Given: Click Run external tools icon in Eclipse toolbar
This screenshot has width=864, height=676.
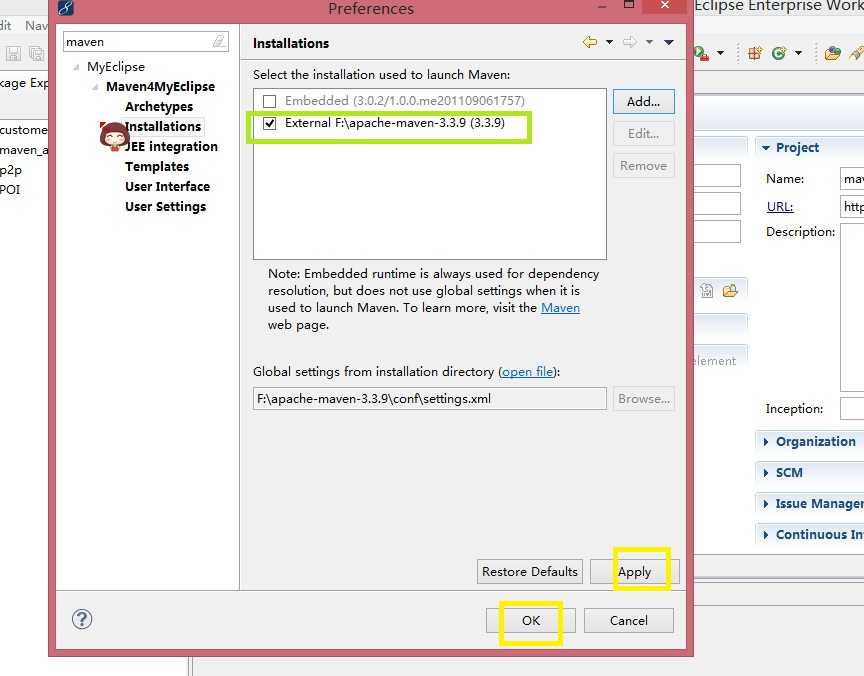Looking at the screenshot, I should point(701,53).
